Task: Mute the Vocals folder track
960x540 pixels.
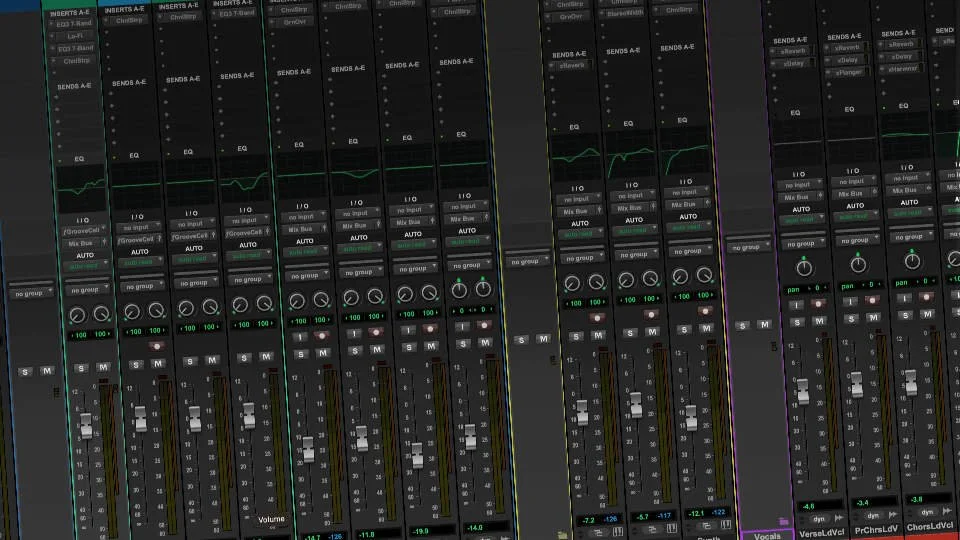Action: click(764, 324)
